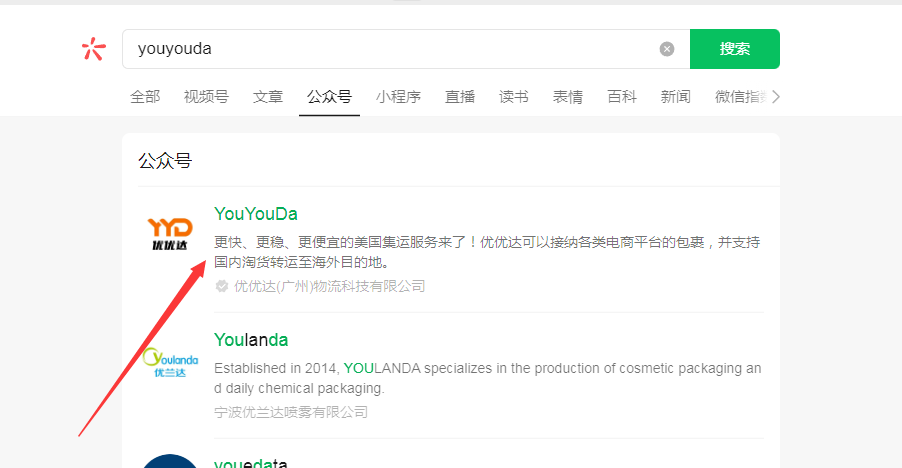Screen dimensions: 902x468
Task: Click the red WeChat search logo icon
Action: (x=94, y=49)
